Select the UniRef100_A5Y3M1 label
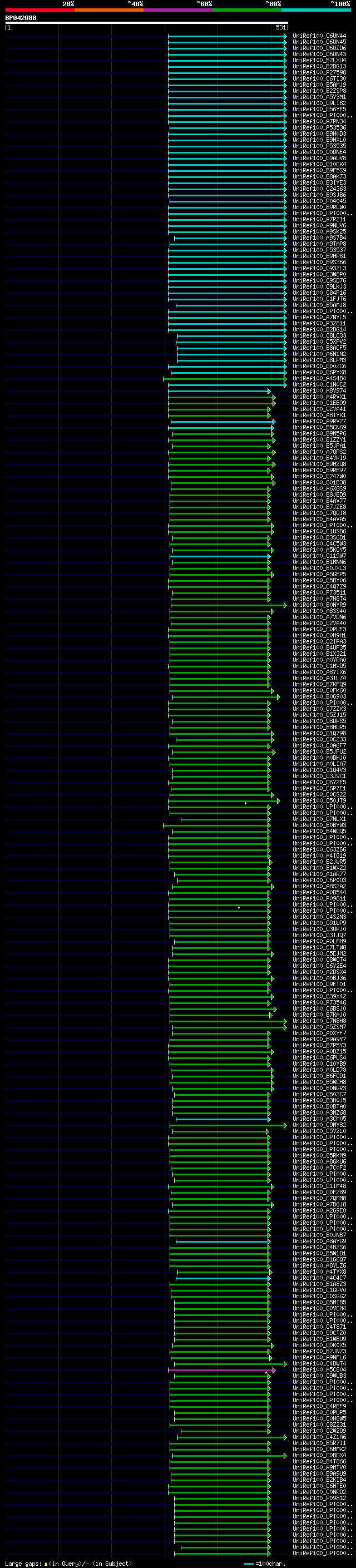This screenshot has height=1568, width=356. pyautogui.click(x=319, y=97)
